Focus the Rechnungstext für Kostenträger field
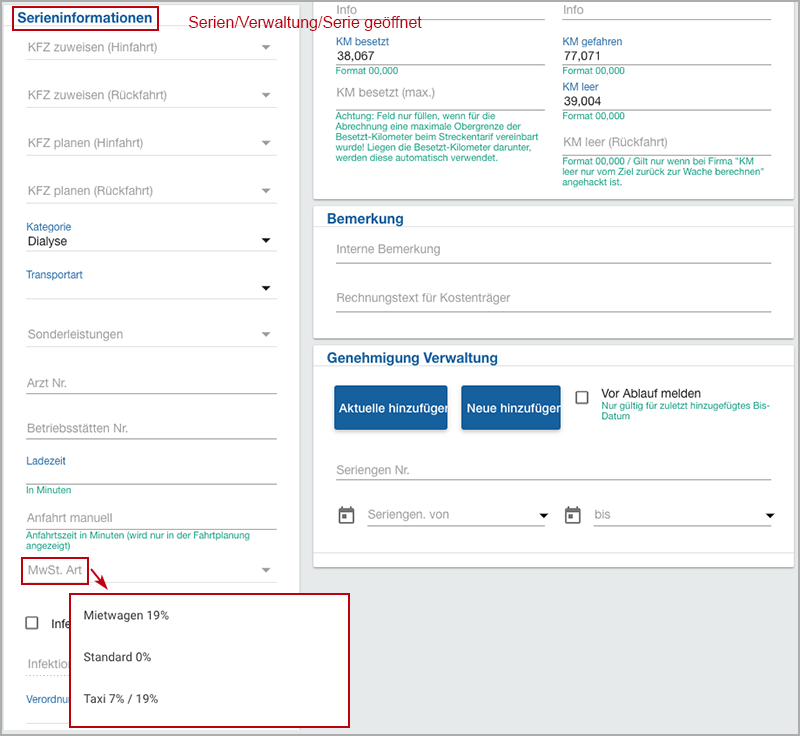Image resolution: width=800 pixels, height=736 pixels. 552,297
